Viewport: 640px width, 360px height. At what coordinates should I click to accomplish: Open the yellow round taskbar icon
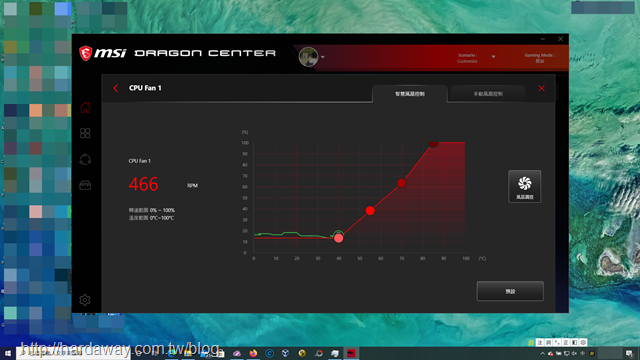[x=302, y=353]
